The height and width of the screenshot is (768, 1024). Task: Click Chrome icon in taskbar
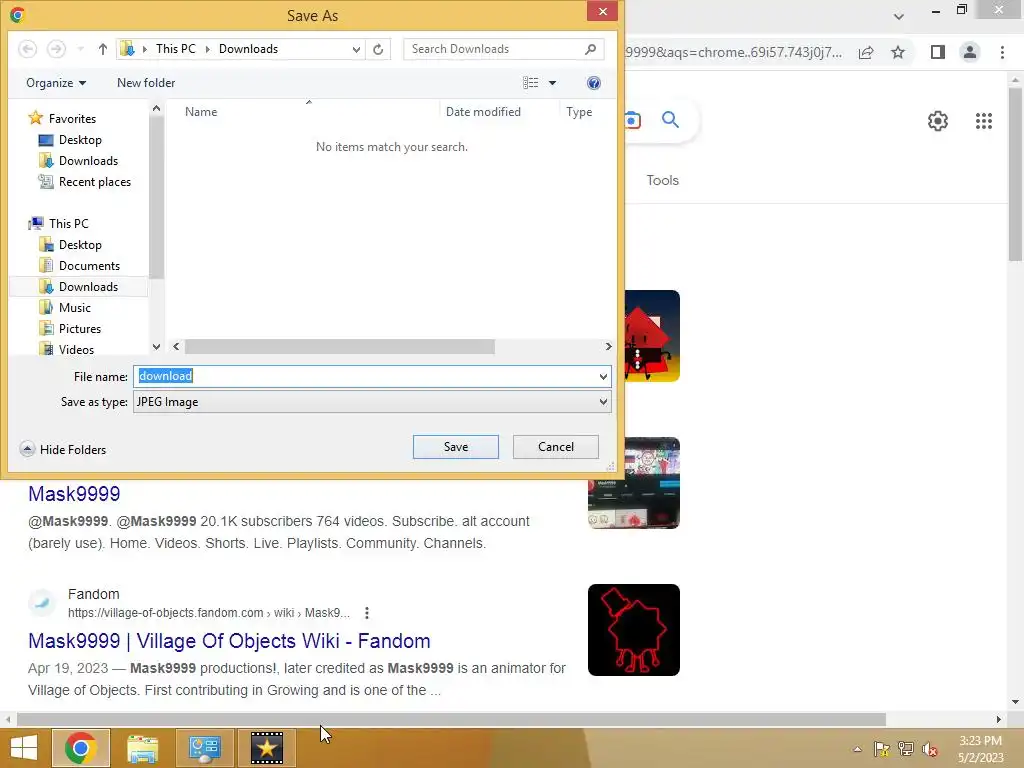[x=81, y=748]
